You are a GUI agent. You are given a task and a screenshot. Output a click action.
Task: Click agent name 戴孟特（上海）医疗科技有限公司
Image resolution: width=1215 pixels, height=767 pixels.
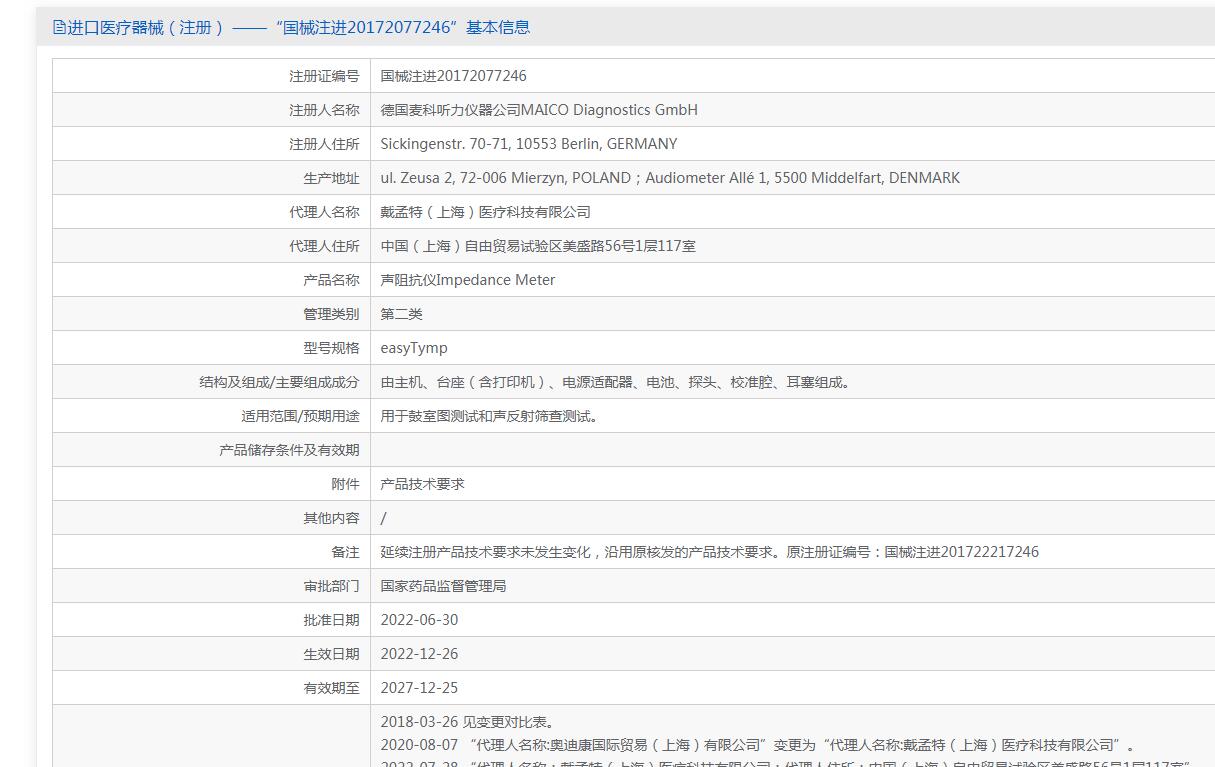[485, 212]
